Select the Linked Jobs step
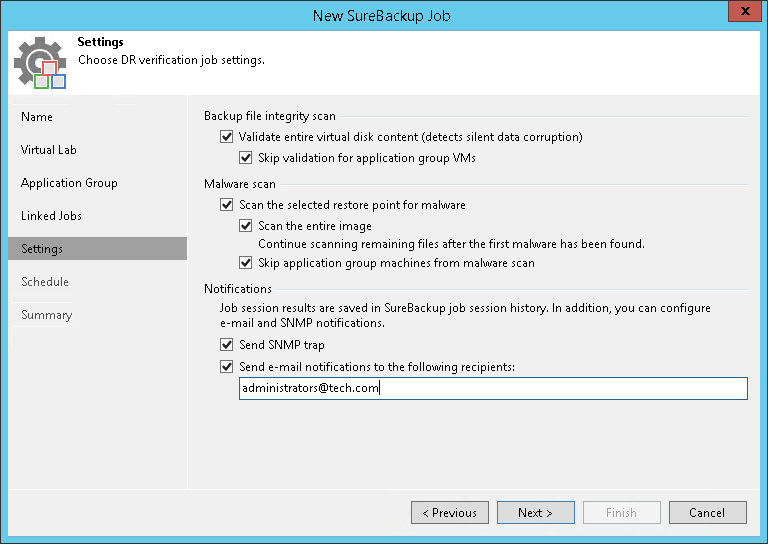 coord(51,216)
